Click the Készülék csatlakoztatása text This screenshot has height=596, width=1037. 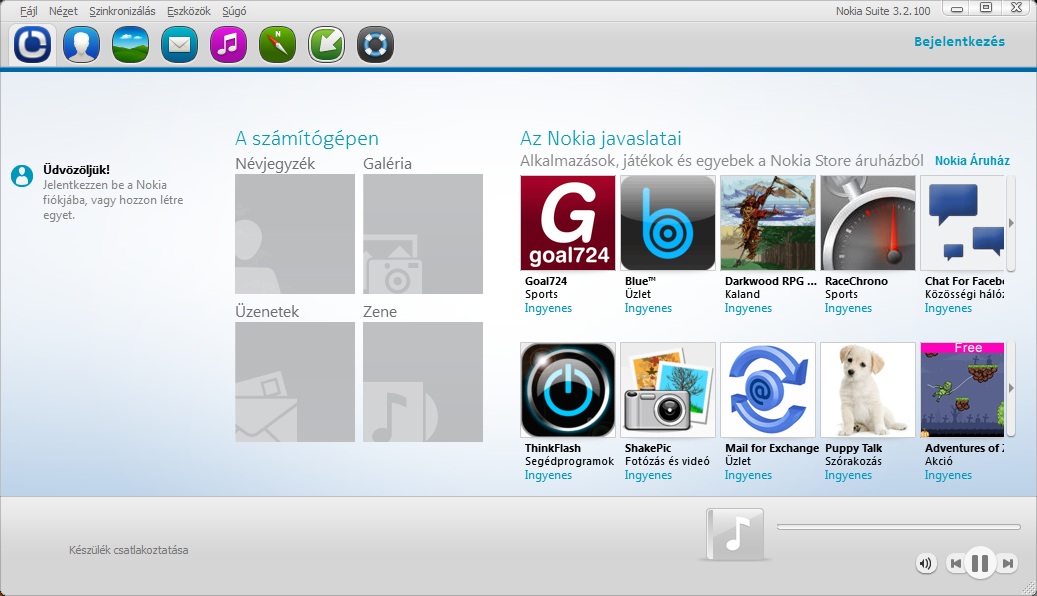(x=128, y=550)
